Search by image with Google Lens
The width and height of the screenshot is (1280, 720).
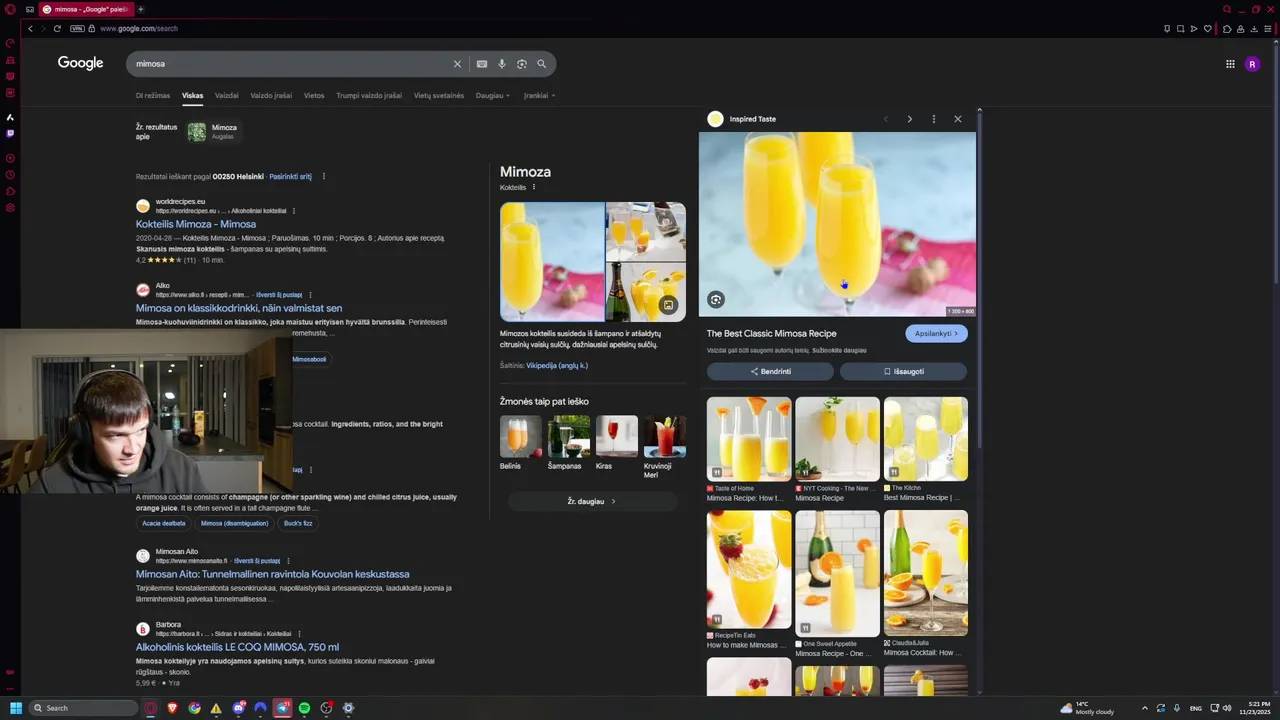pos(522,64)
